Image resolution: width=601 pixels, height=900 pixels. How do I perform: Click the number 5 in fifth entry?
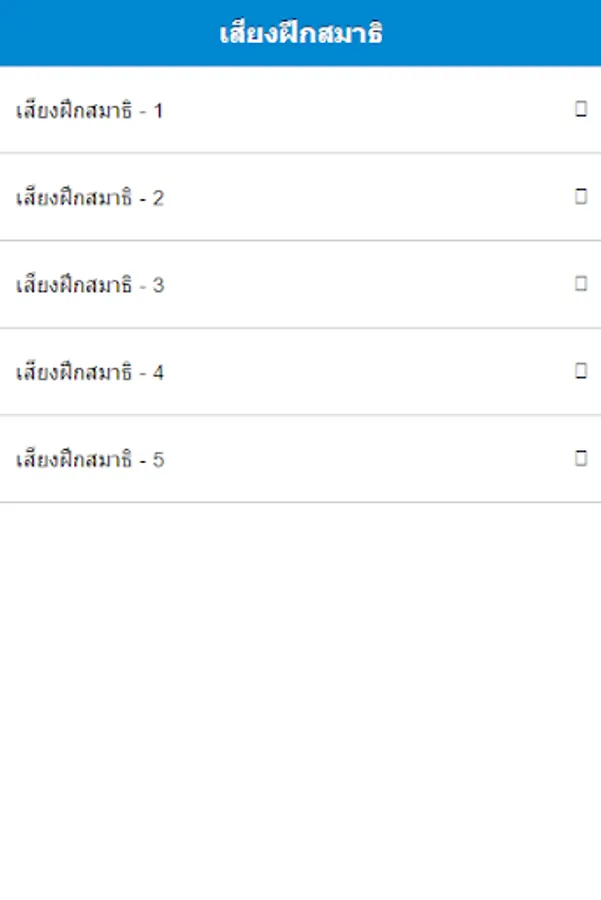[x=158, y=460]
